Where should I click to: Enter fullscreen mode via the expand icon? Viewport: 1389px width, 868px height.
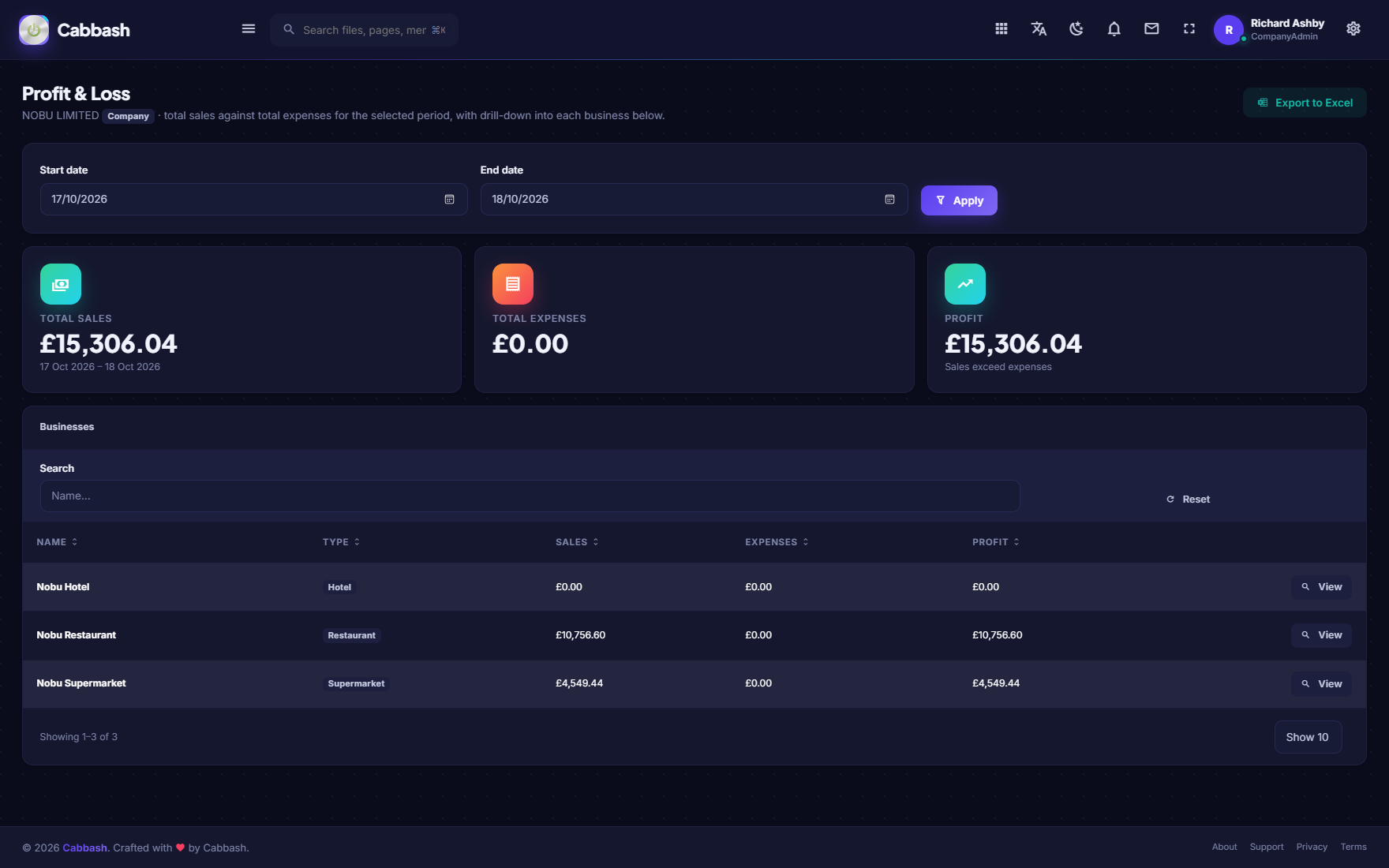(1189, 29)
